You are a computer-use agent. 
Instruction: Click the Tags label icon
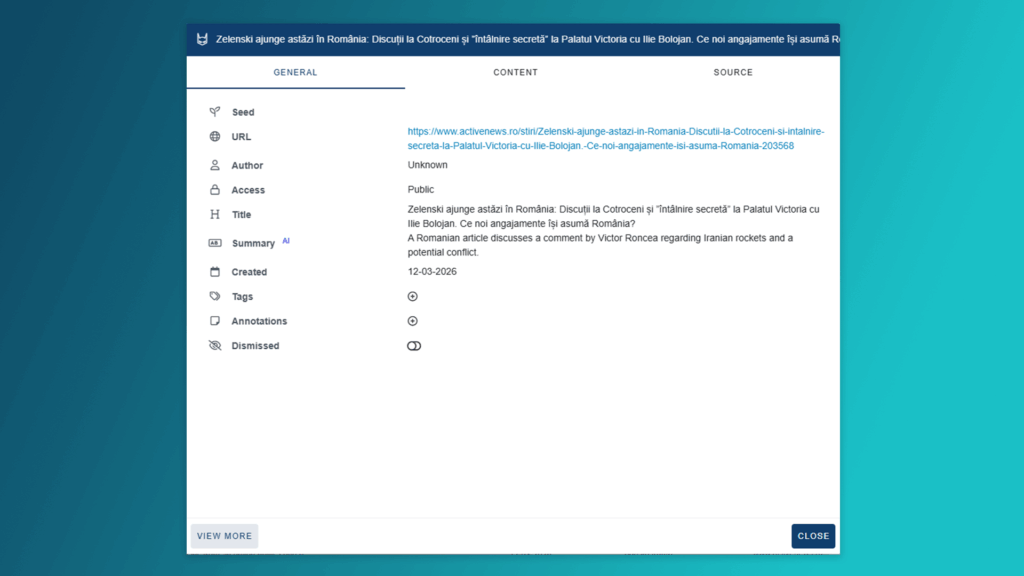214,297
